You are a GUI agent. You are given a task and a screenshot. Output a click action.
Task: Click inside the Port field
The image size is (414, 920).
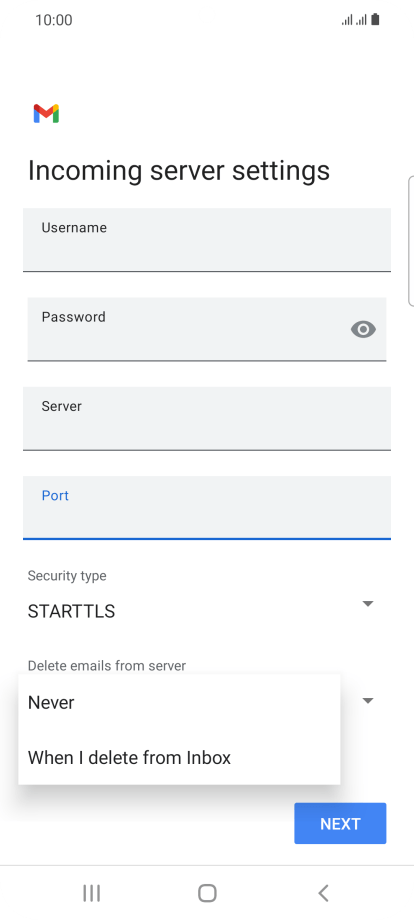207,508
